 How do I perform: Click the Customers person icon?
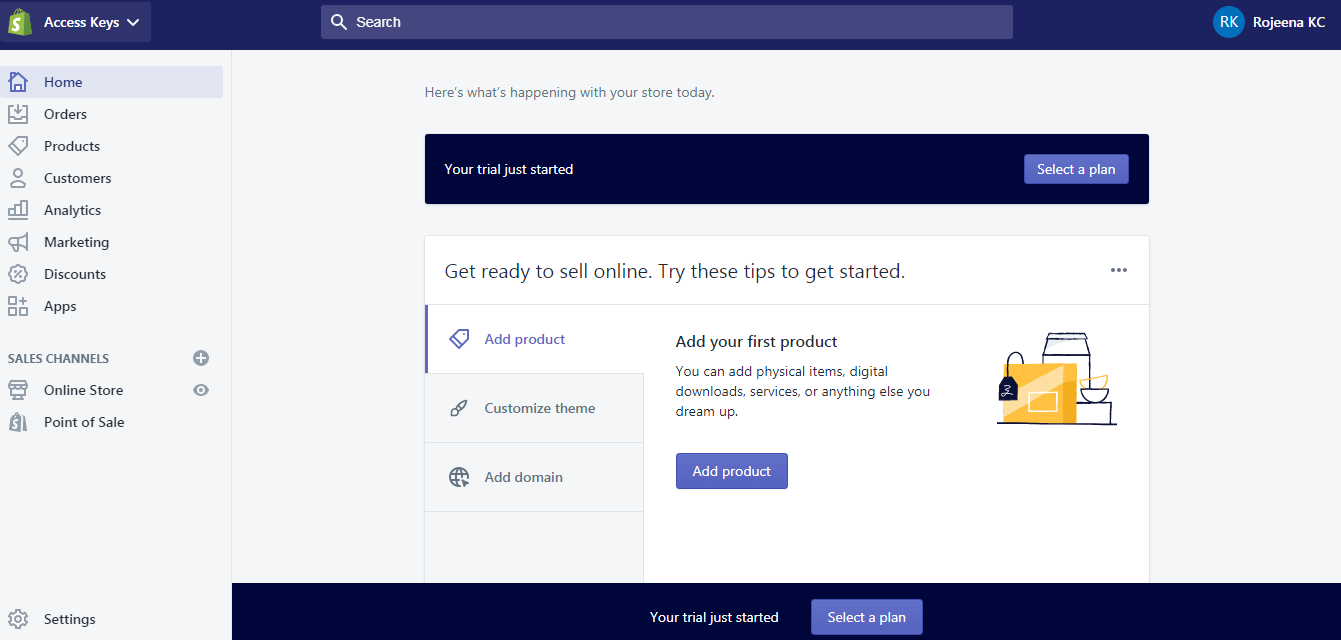tap(18, 178)
